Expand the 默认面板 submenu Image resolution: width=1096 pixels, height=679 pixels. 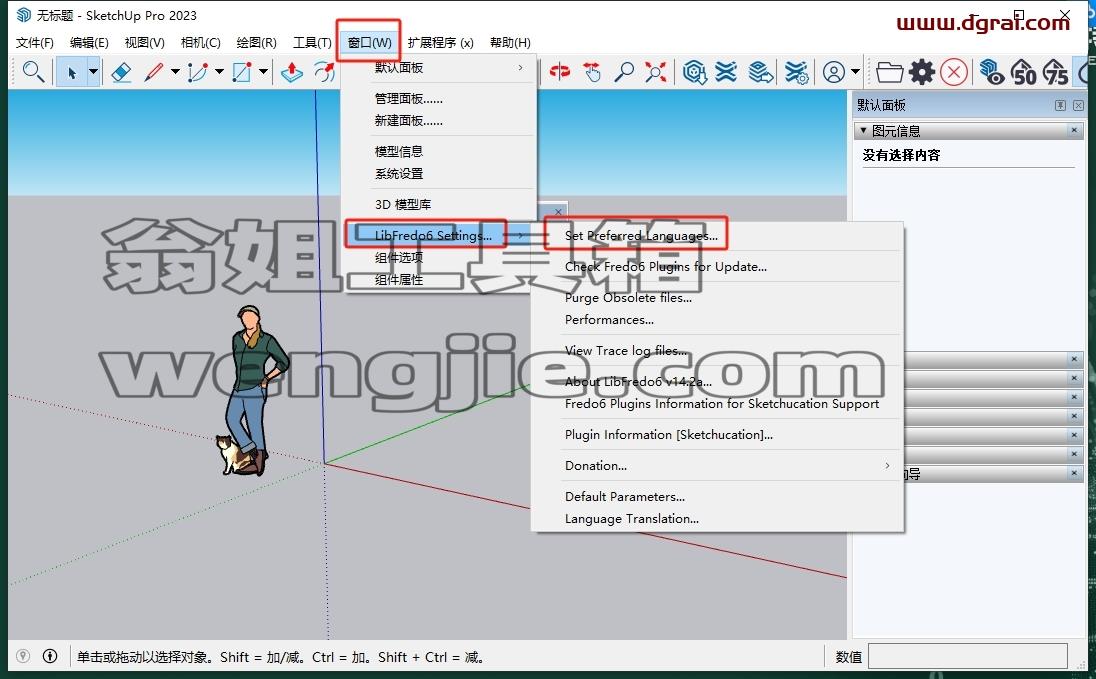[520, 68]
